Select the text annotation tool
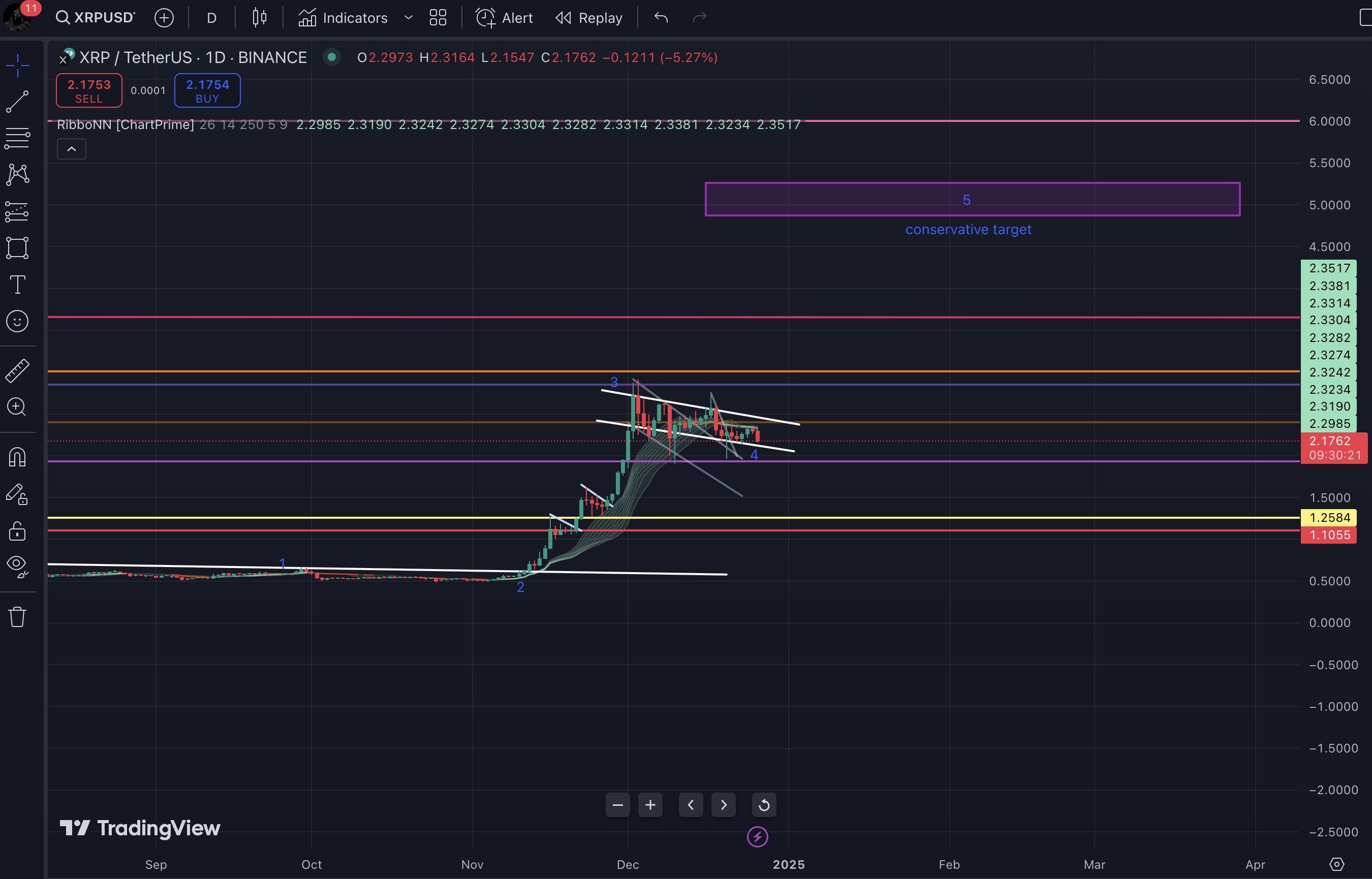This screenshot has width=1372, height=879. tap(17, 284)
